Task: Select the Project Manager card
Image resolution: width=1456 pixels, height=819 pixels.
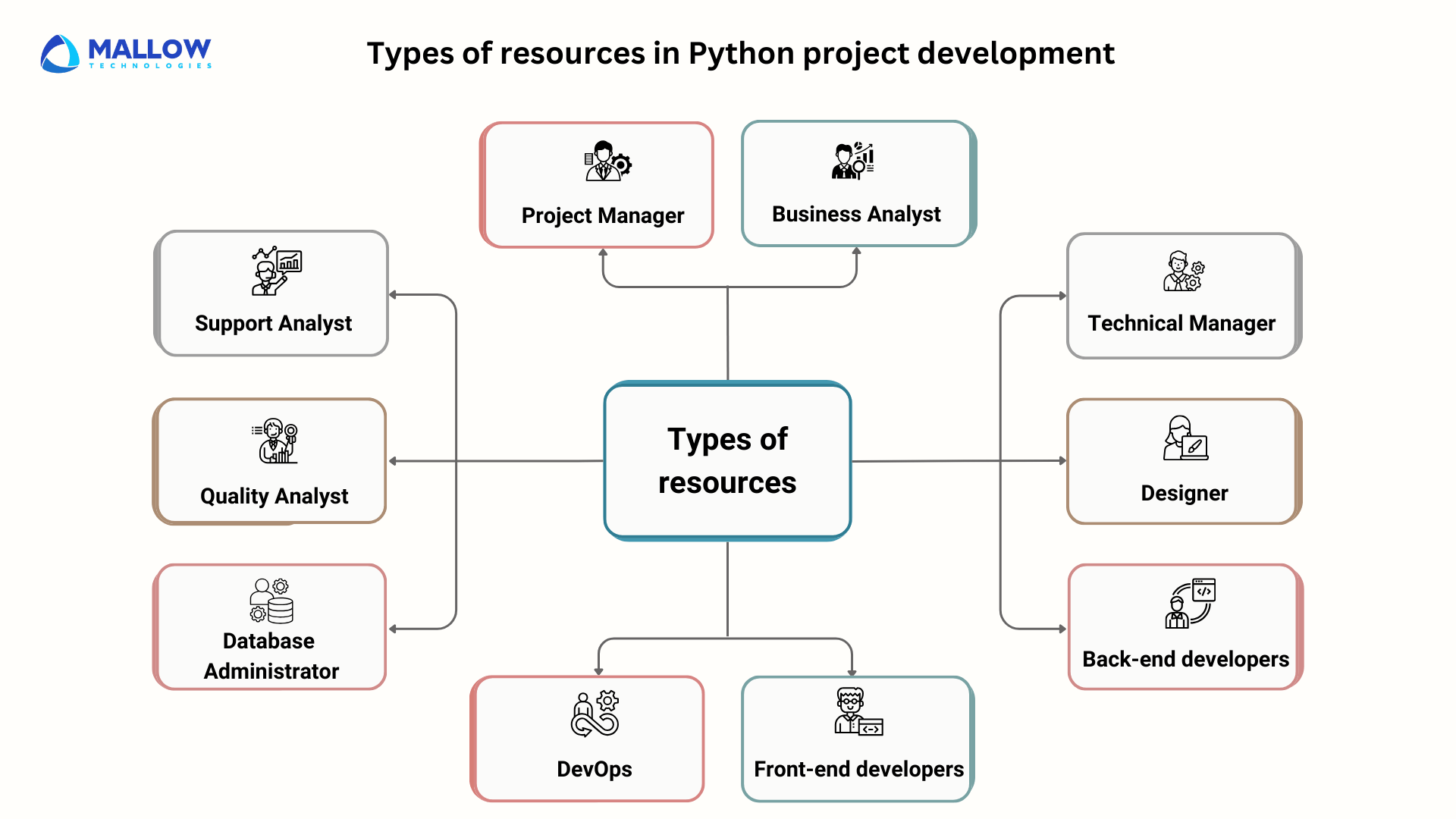Action: [x=598, y=184]
